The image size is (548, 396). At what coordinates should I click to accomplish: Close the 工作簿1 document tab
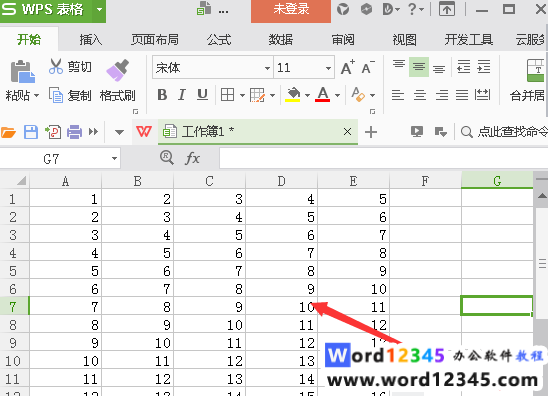347,132
